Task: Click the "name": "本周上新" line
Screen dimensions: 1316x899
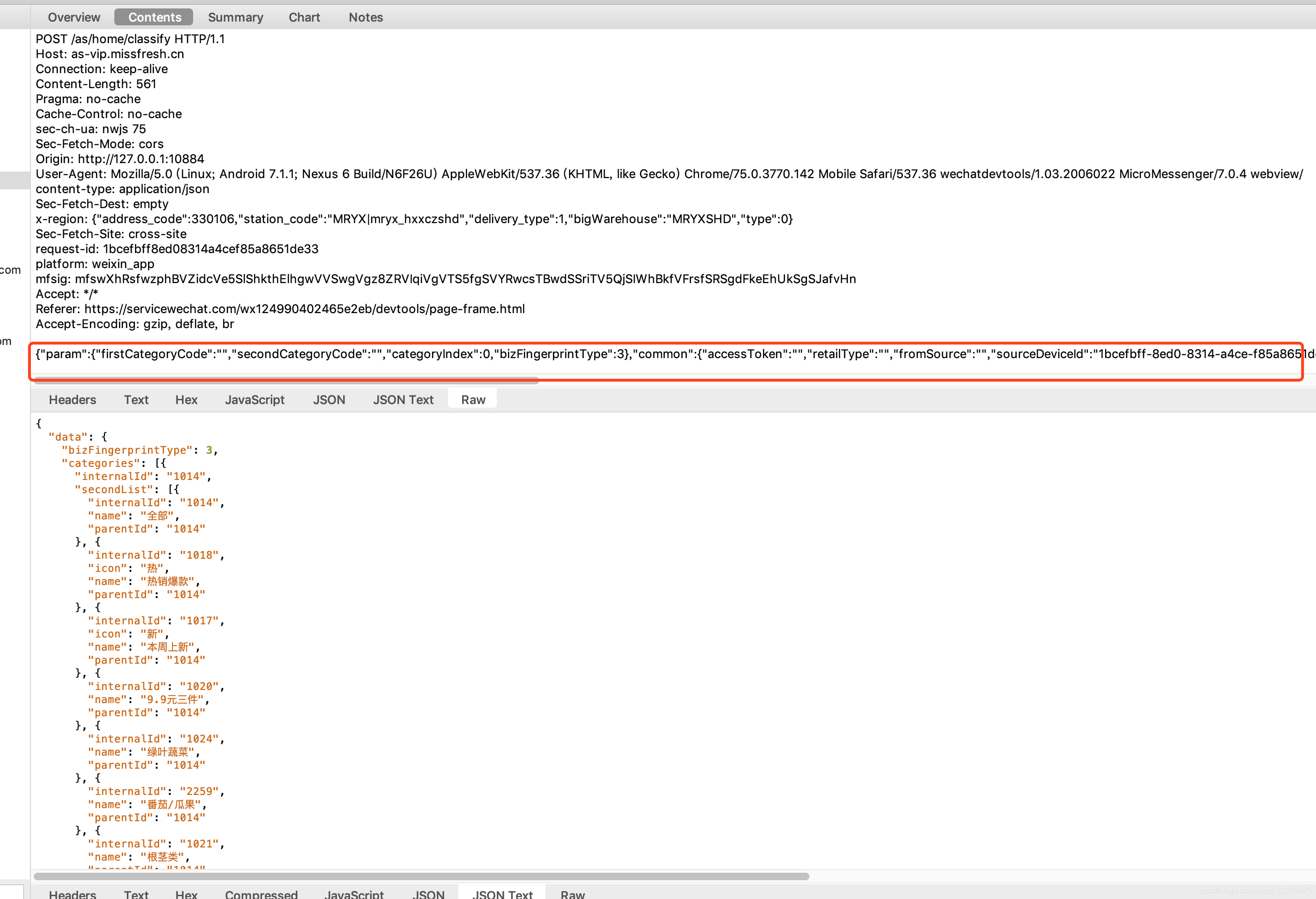Action: pyautogui.click(x=144, y=647)
